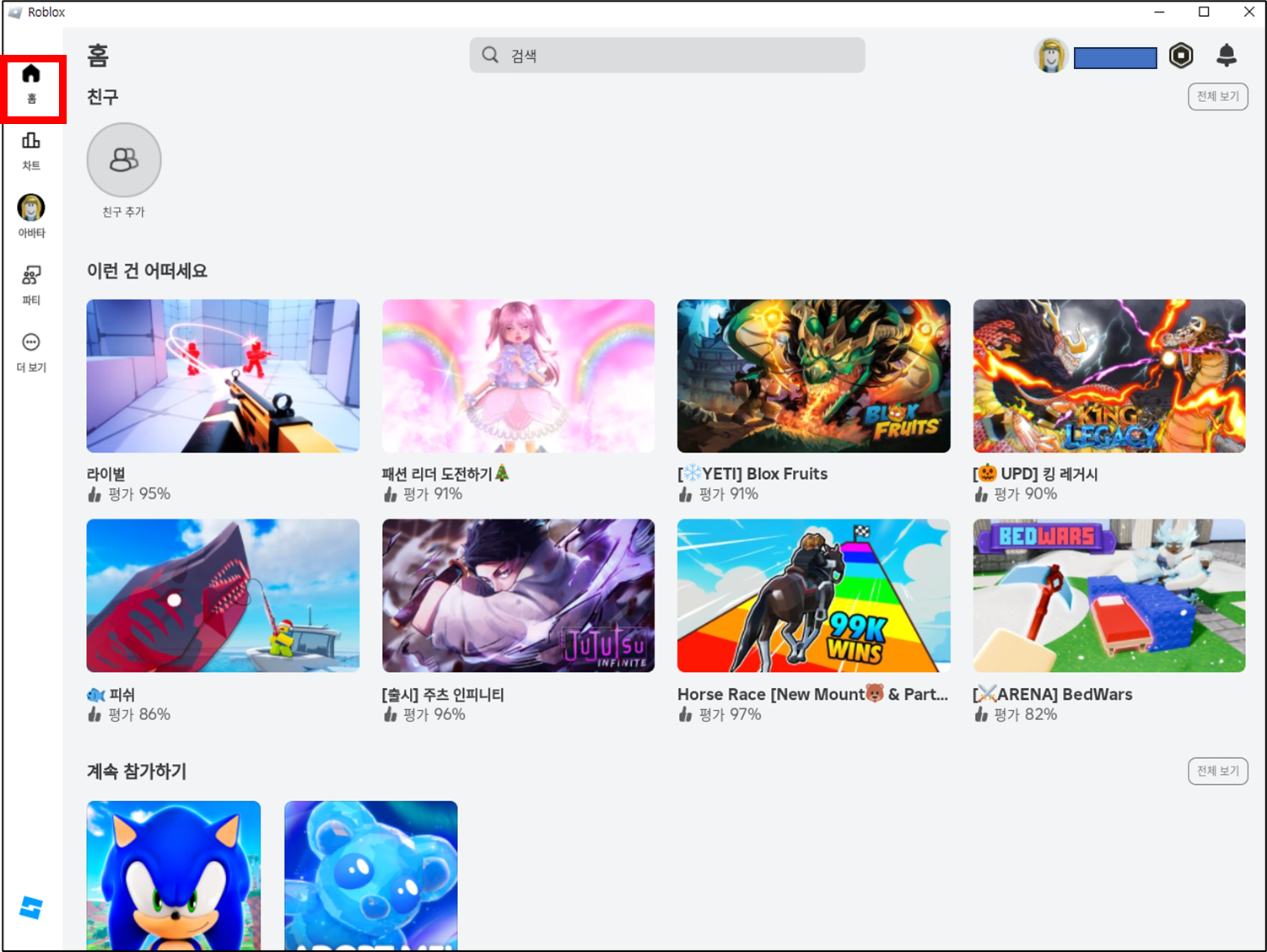This screenshot has height=952, width=1267.
Task: Click the [YETI] Blox Fruits title
Action: pos(752,474)
